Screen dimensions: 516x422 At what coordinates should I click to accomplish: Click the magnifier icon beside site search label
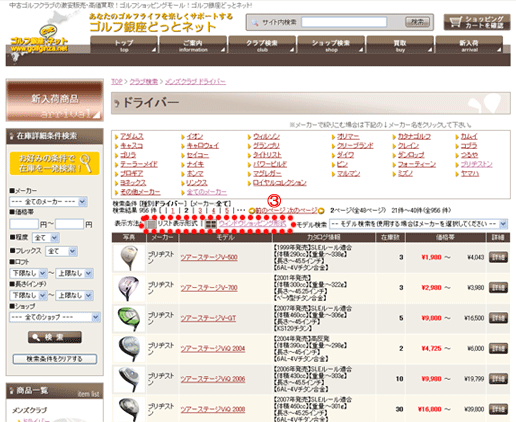255,22
